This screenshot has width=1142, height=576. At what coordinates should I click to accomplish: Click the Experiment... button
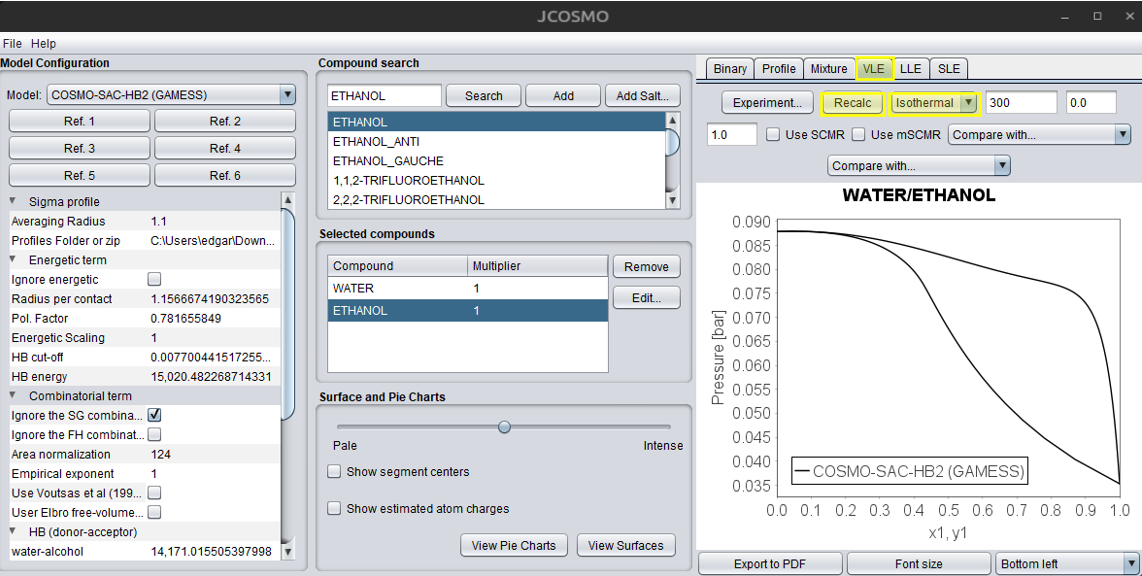766,102
